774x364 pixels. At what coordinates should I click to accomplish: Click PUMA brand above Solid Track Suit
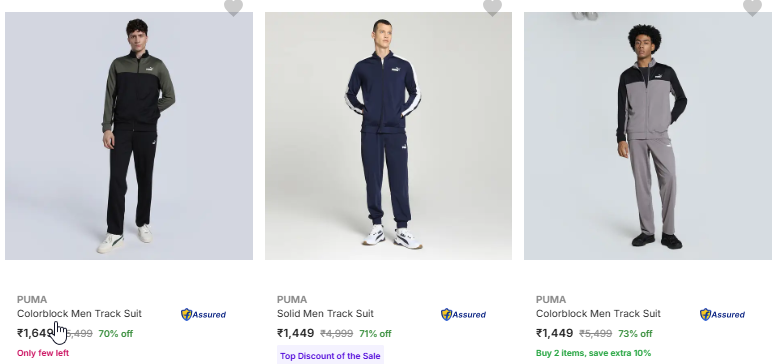tap(292, 299)
